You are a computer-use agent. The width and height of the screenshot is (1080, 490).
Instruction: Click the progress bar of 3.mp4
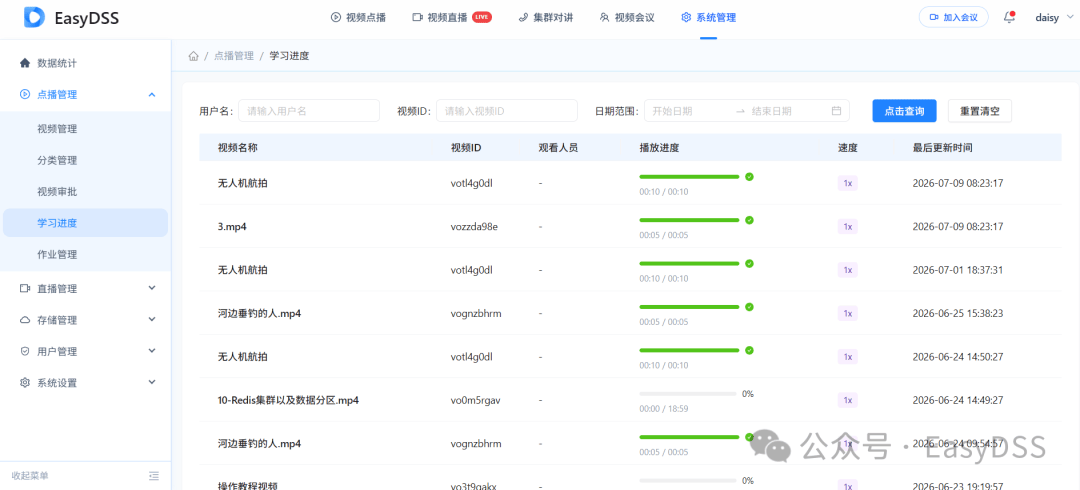pos(689,220)
